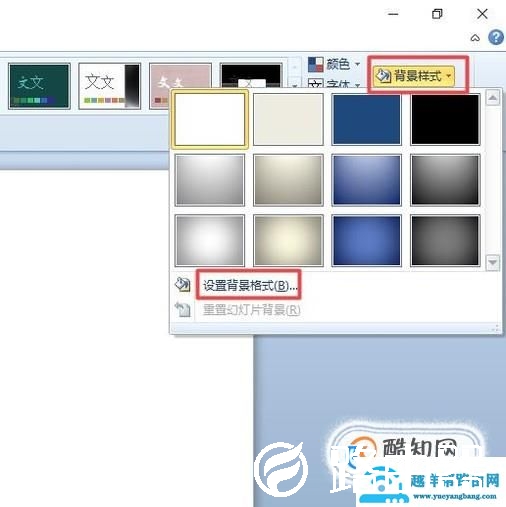Image resolution: width=506 pixels, height=507 pixels.
Task: Open the Help question mark icon
Action: click(x=496, y=37)
